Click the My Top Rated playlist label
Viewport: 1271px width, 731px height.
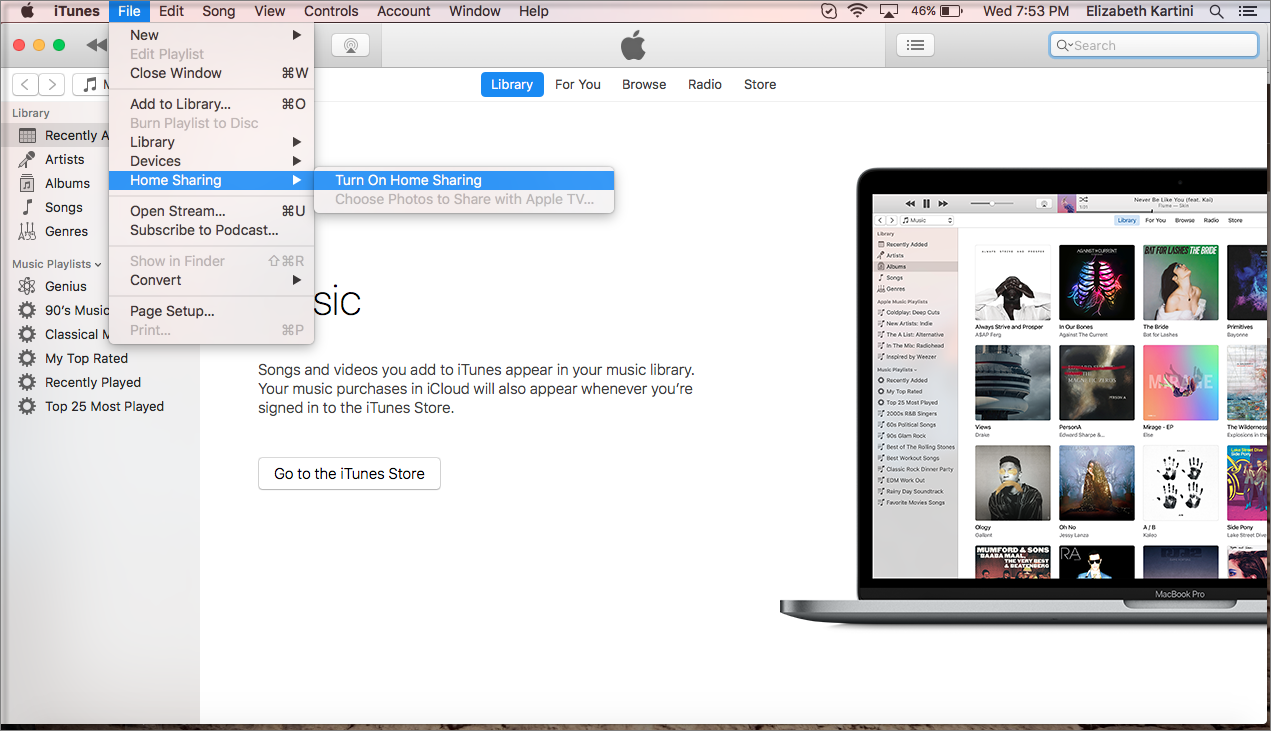86,358
